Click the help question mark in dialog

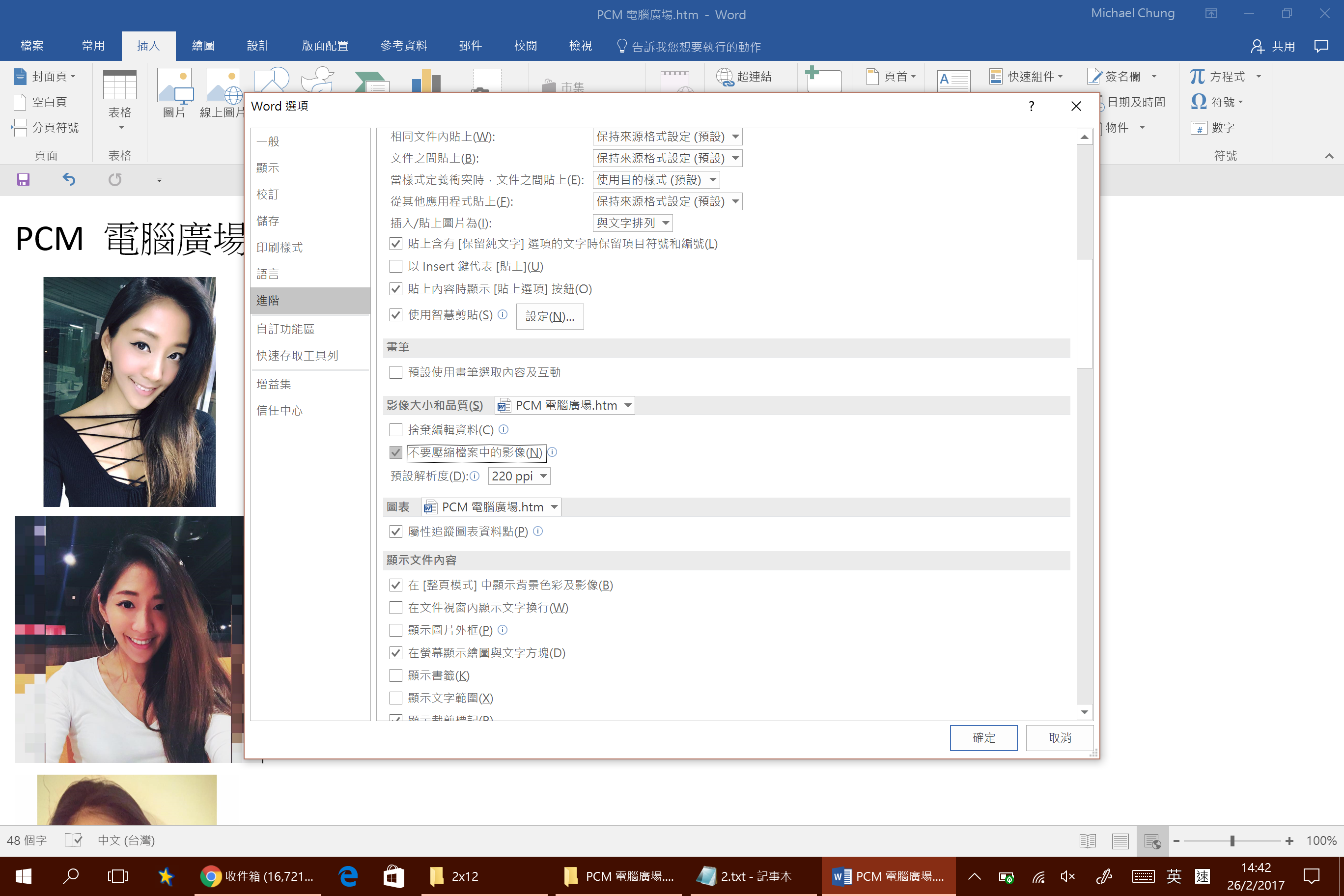(x=1031, y=106)
